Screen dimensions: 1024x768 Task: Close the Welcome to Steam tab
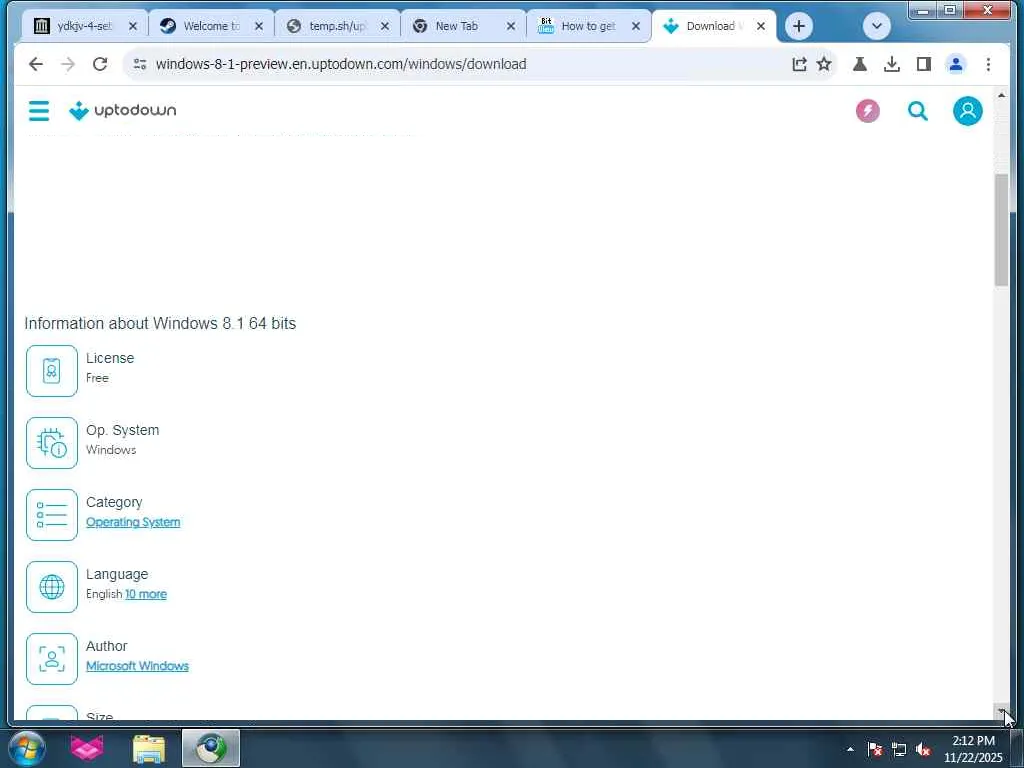[x=259, y=26]
